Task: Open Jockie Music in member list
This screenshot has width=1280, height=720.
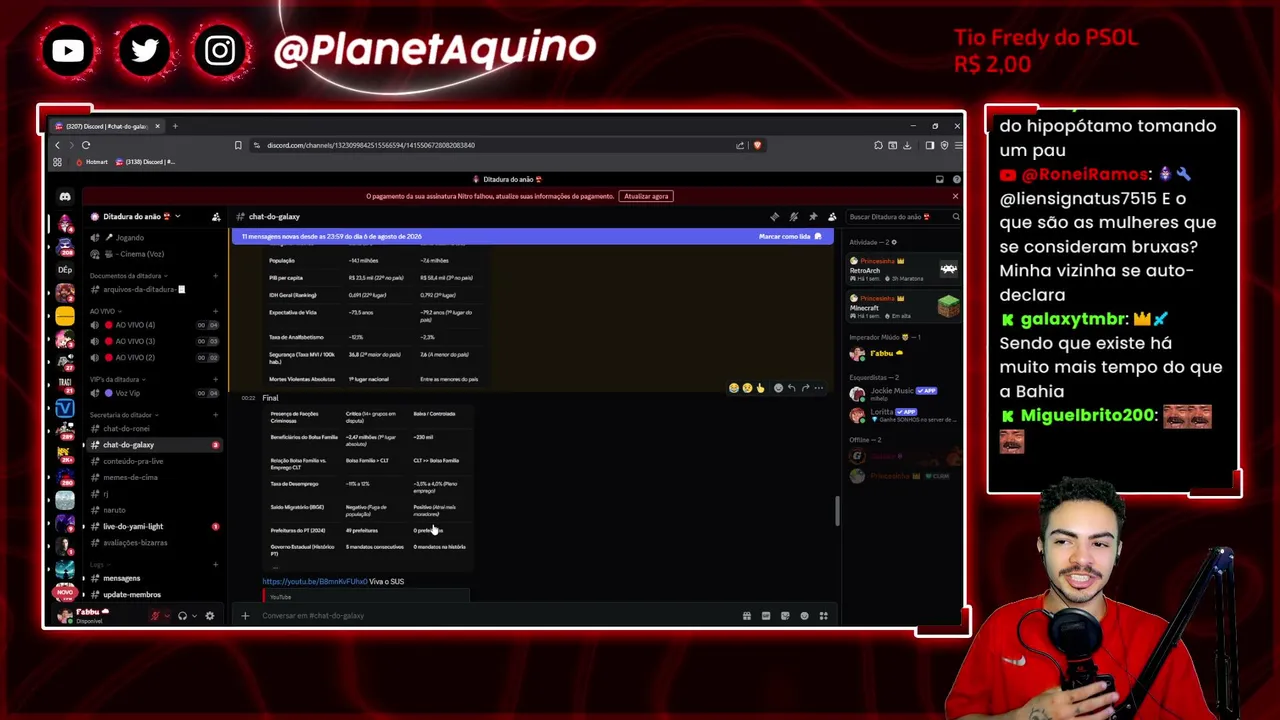Action: 904,392
